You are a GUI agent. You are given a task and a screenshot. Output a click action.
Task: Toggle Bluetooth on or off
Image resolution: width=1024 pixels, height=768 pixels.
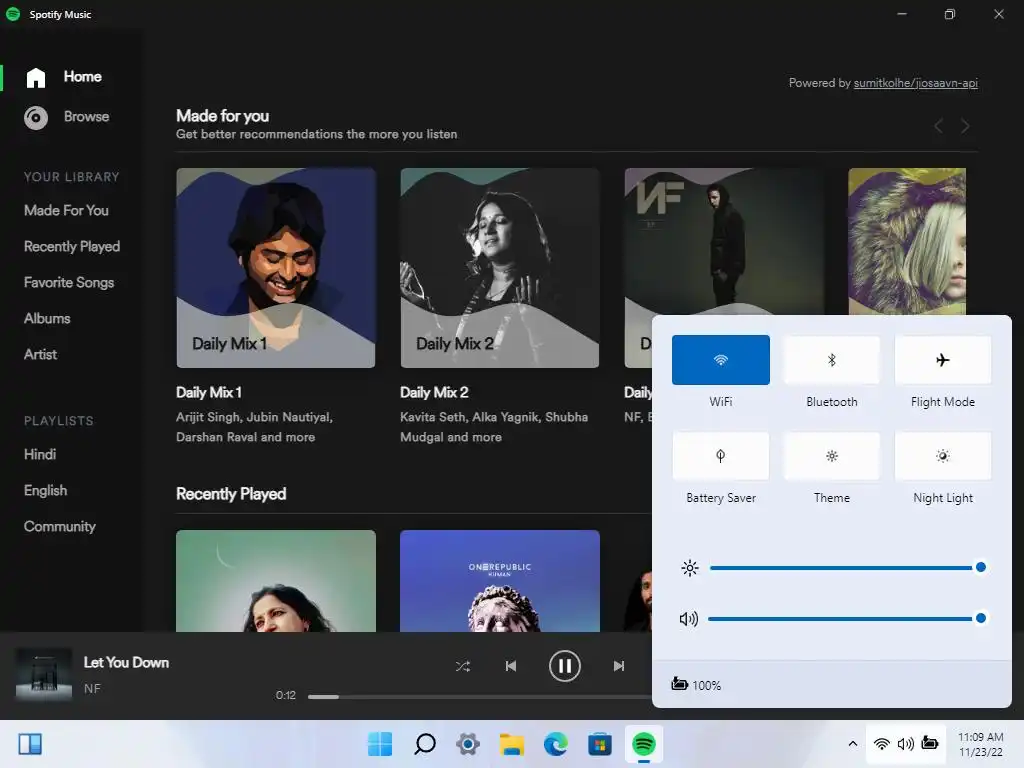832,360
